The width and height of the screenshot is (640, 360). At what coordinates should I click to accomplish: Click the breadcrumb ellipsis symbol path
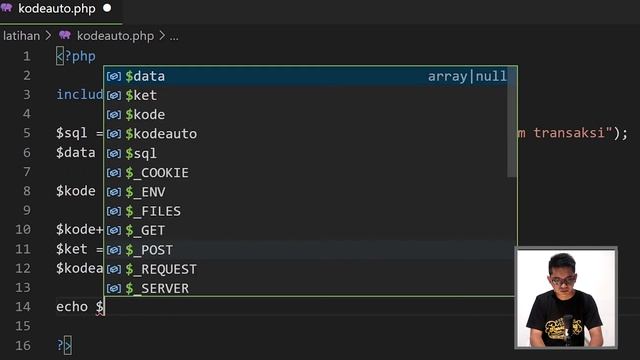point(174,37)
